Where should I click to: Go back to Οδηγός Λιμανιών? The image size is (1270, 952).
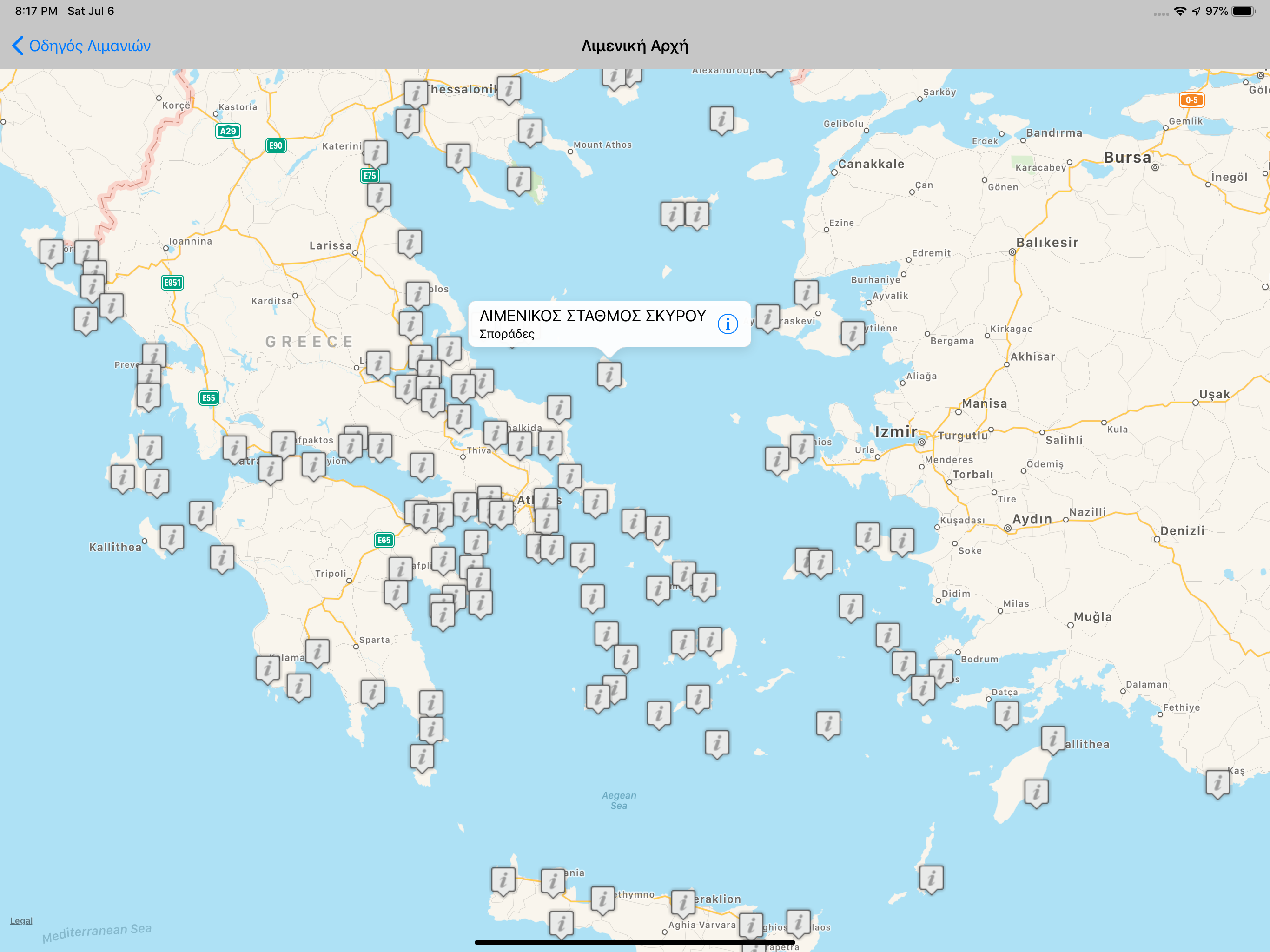81,46
